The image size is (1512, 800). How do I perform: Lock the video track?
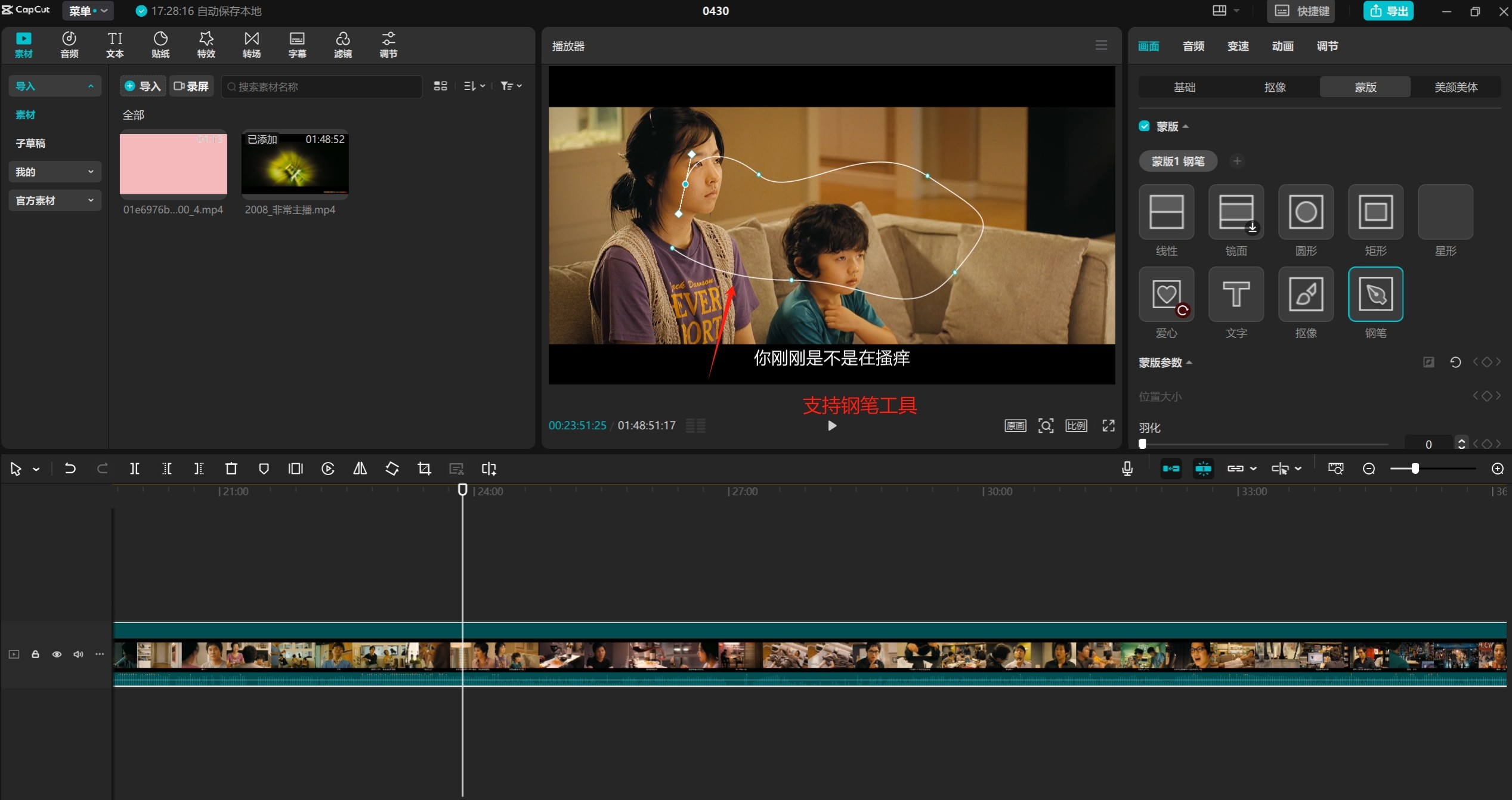(35, 654)
